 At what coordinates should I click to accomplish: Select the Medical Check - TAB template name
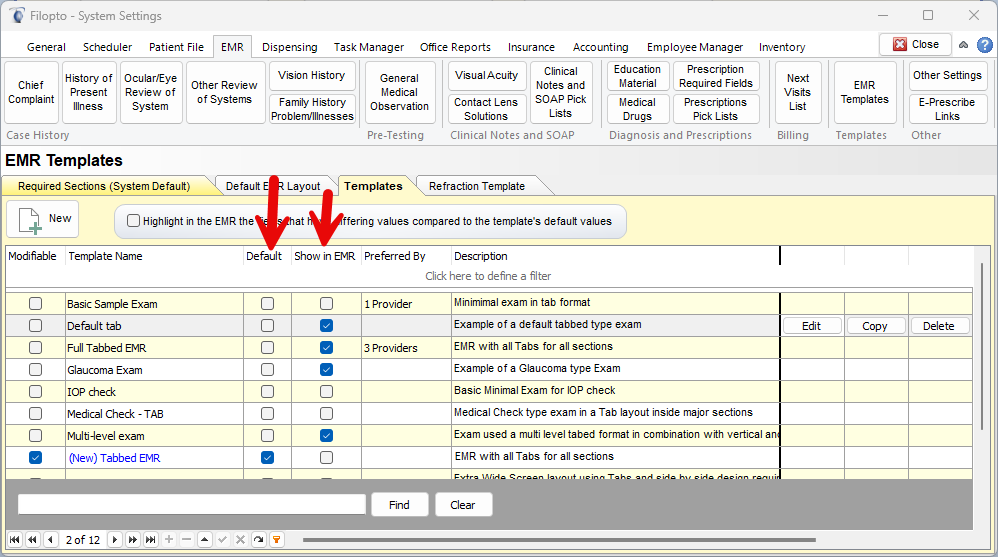click(x=115, y=414)
